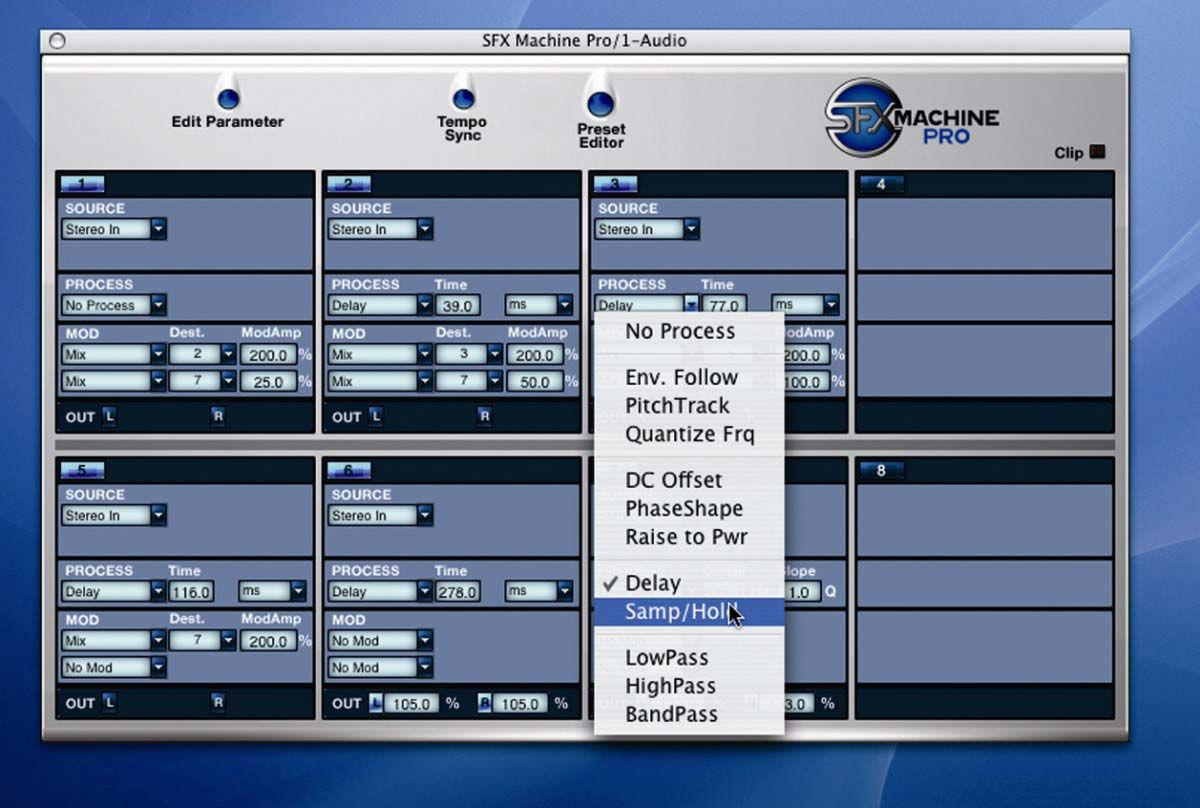Click the Clip indicator square
Screen dimensions: 1200x808
pyautogui.click(x=1096, y=152)
